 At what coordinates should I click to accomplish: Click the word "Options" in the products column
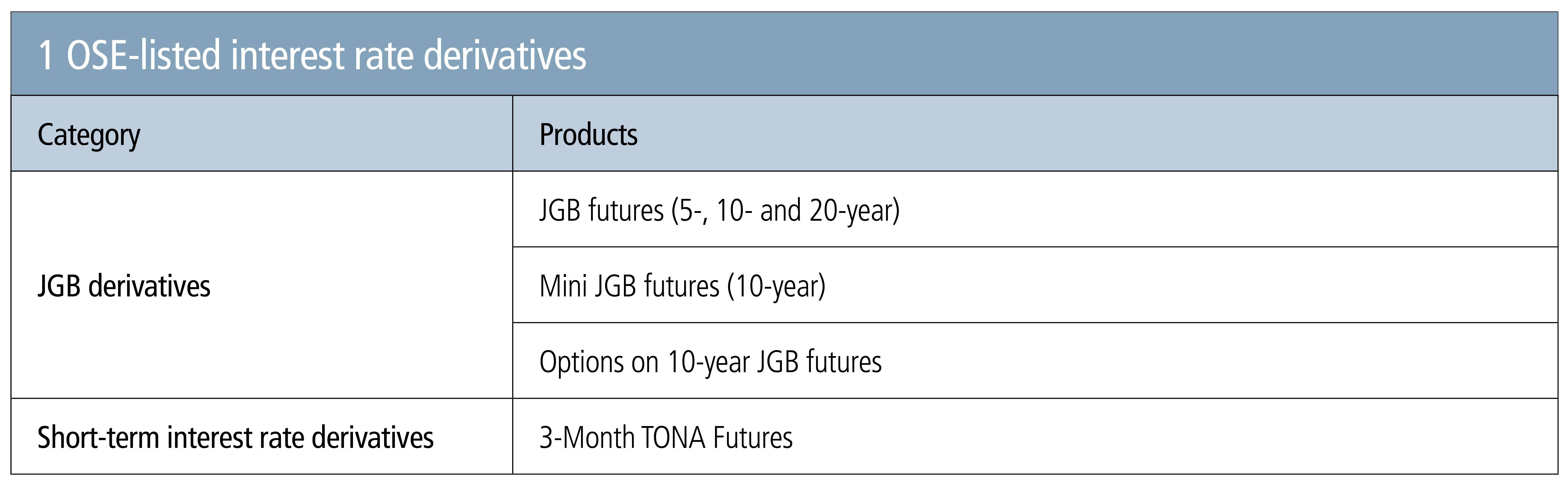[x=581, y=362]
